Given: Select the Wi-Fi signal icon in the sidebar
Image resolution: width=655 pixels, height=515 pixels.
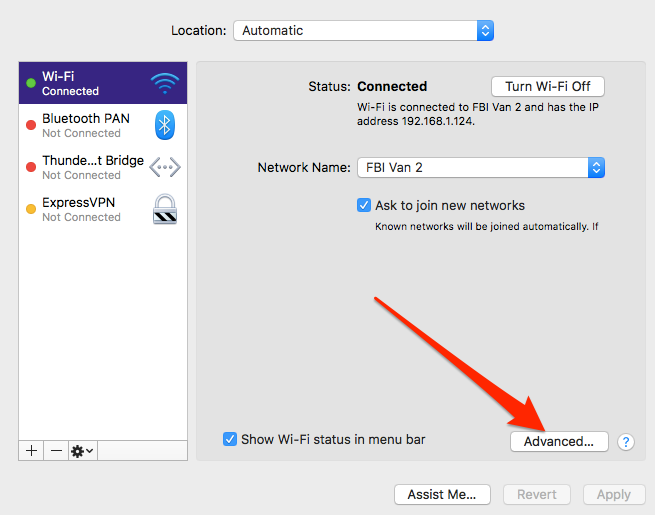Looking at the screenshot, I should 165,83.
